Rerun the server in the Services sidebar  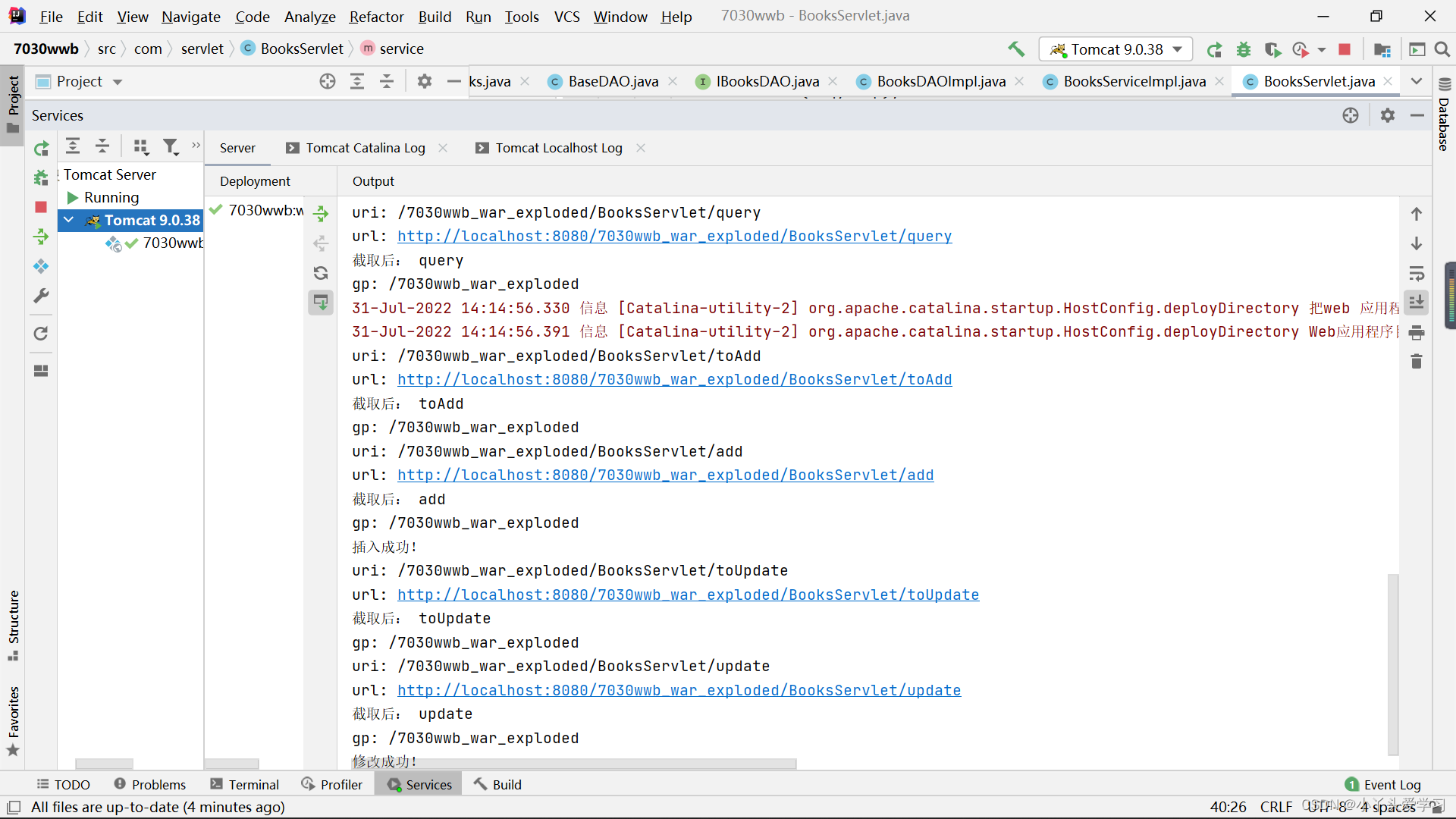[x=41, y=148]
